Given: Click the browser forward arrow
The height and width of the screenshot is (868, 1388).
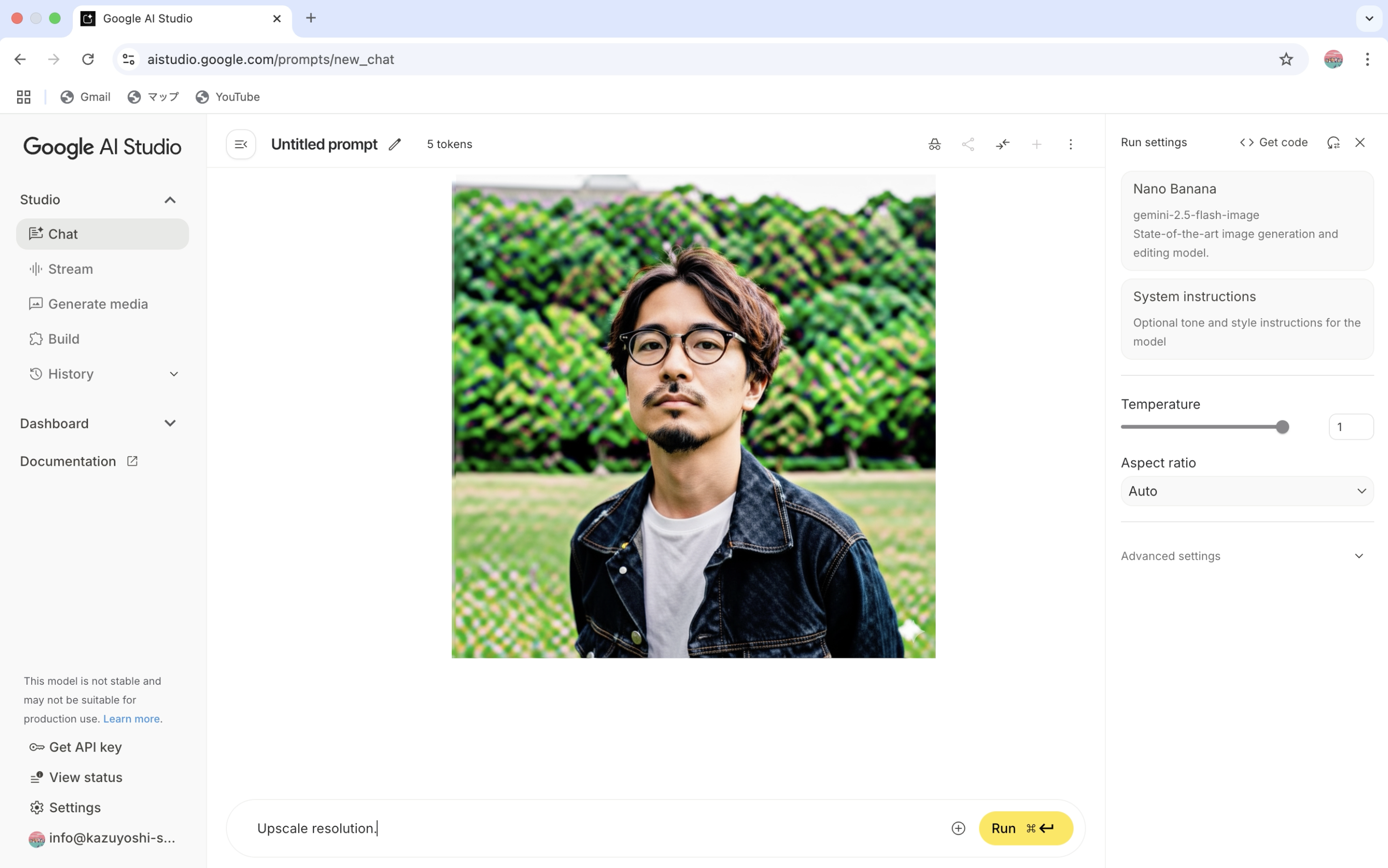Looking at the screenshot, I should click(x=53, y=59).
